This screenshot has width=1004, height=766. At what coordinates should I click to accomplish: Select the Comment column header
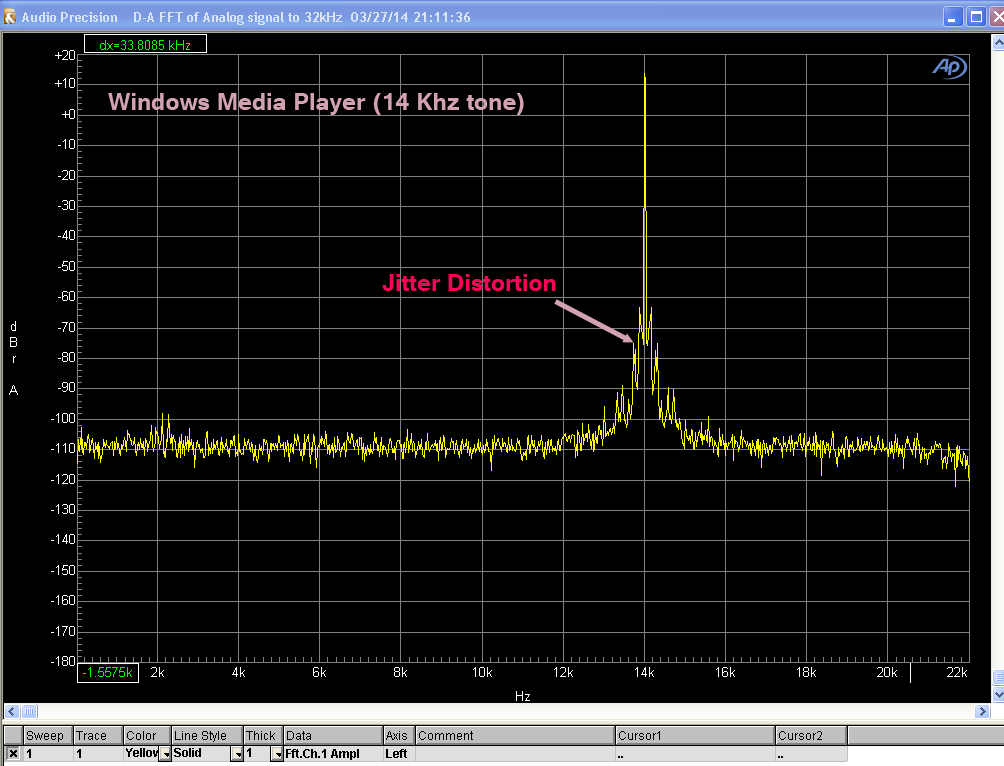coord(514,735)
